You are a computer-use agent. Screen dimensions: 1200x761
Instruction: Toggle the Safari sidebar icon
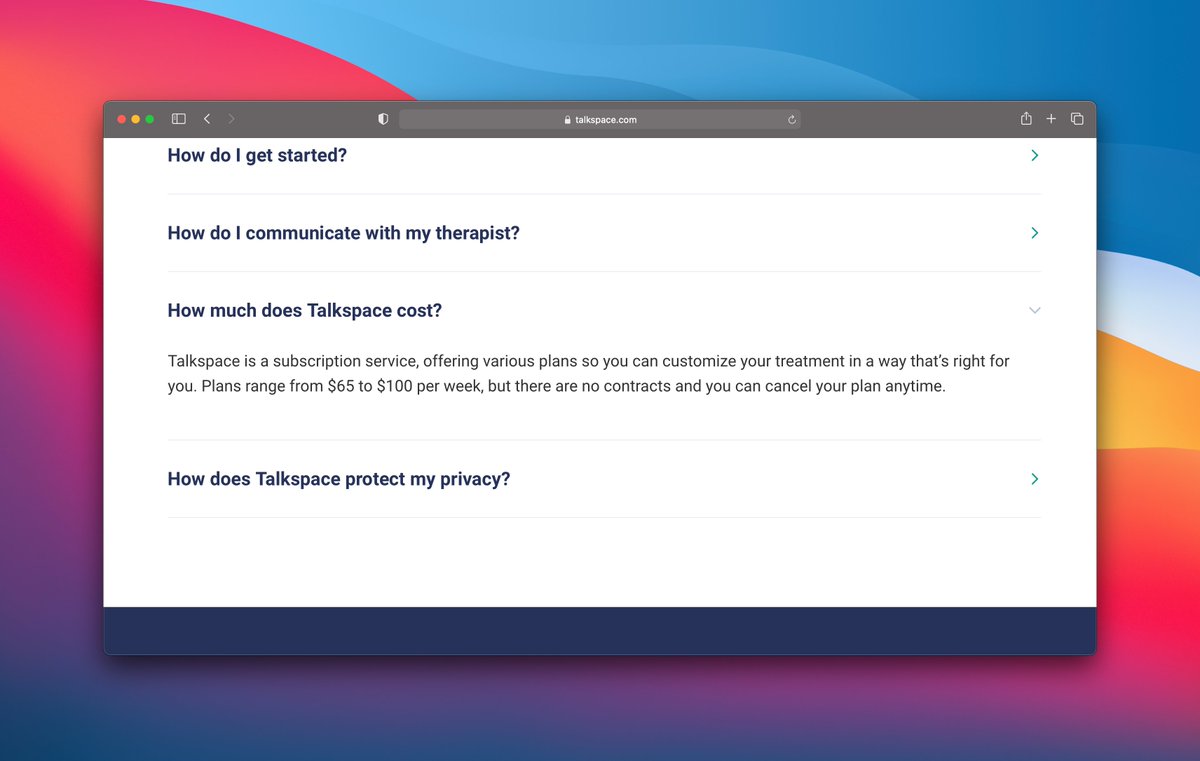pyautogui.click(x=179, y=119)
